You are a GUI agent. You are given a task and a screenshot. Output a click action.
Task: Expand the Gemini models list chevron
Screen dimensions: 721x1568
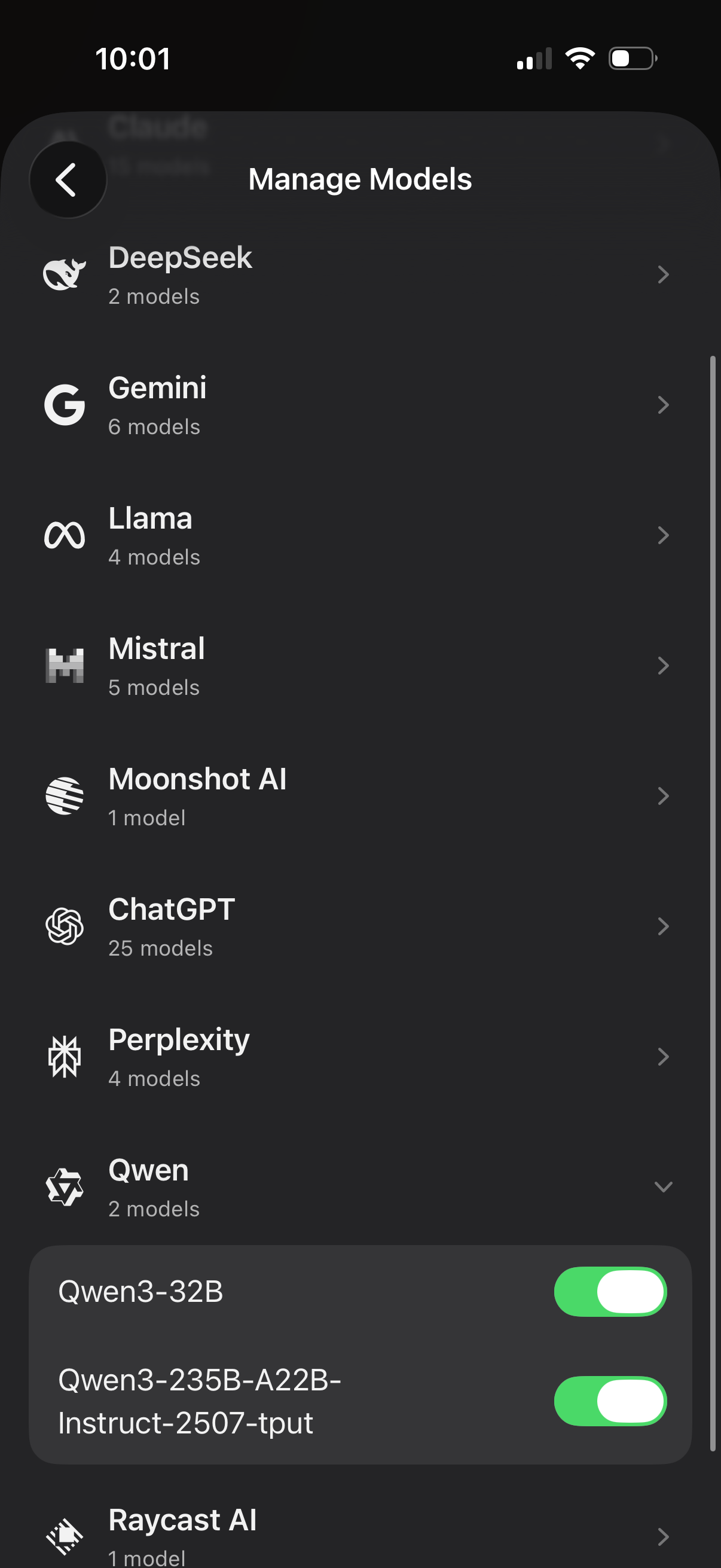(662, 405)
